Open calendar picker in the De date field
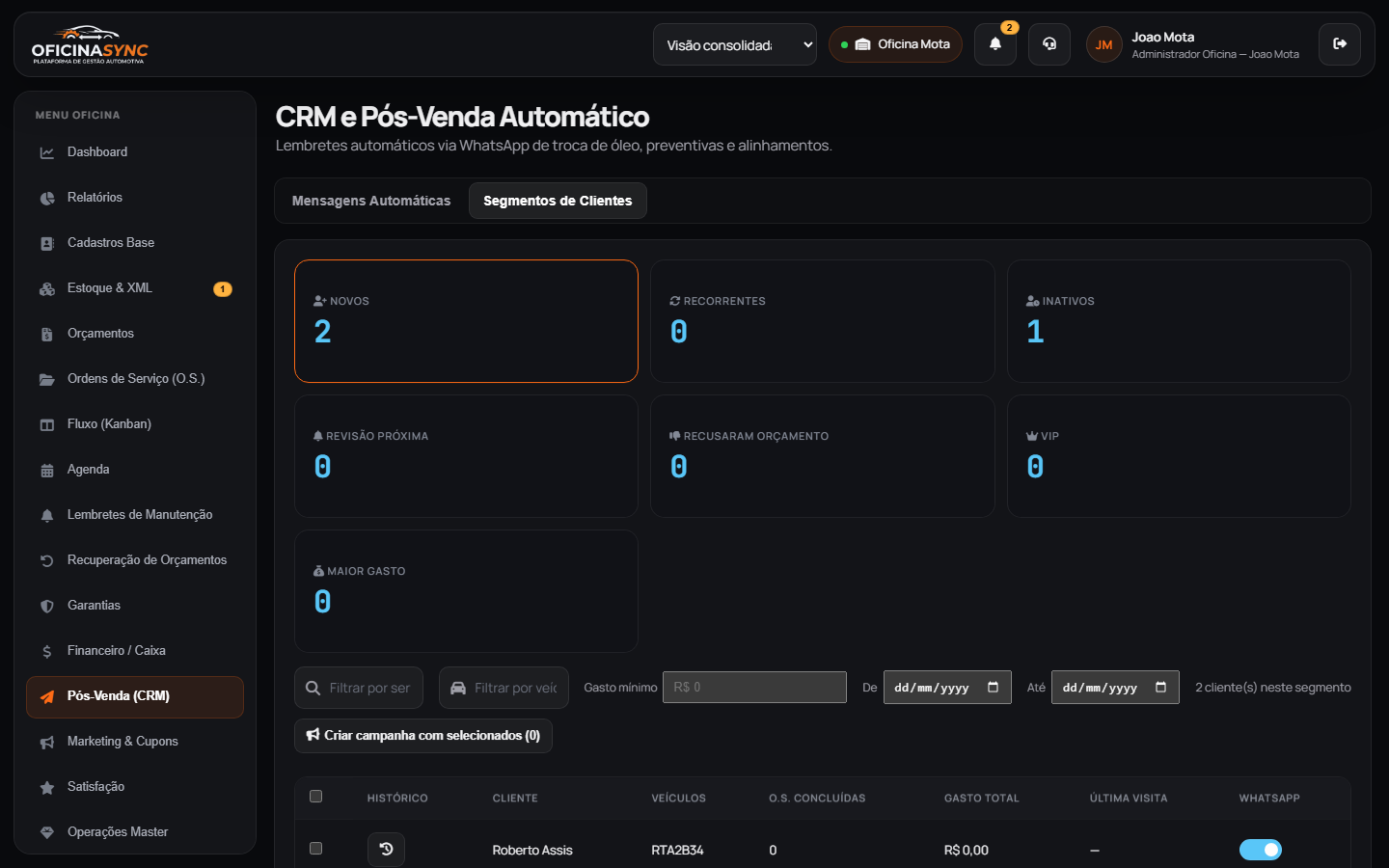 click(993, 687)
